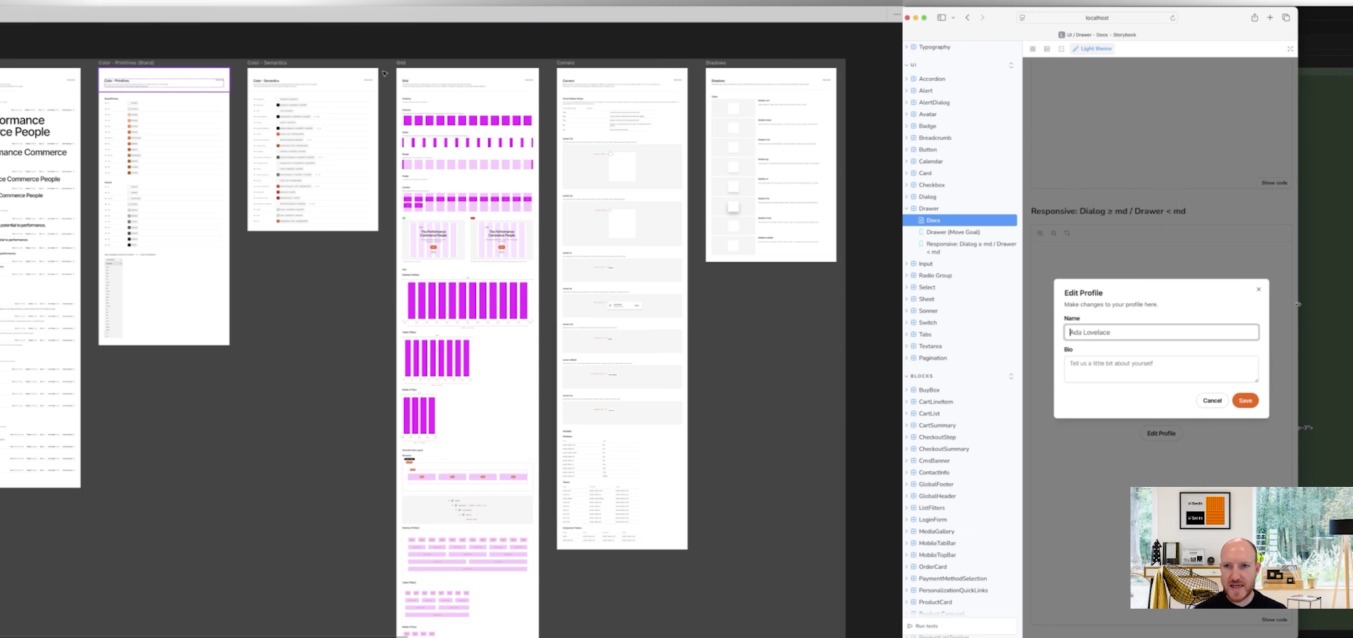The height and width of the screenshot is (638, 1353).
Task: Click the Save button in the Edit Profile dialog
Action: [1245, 400]
